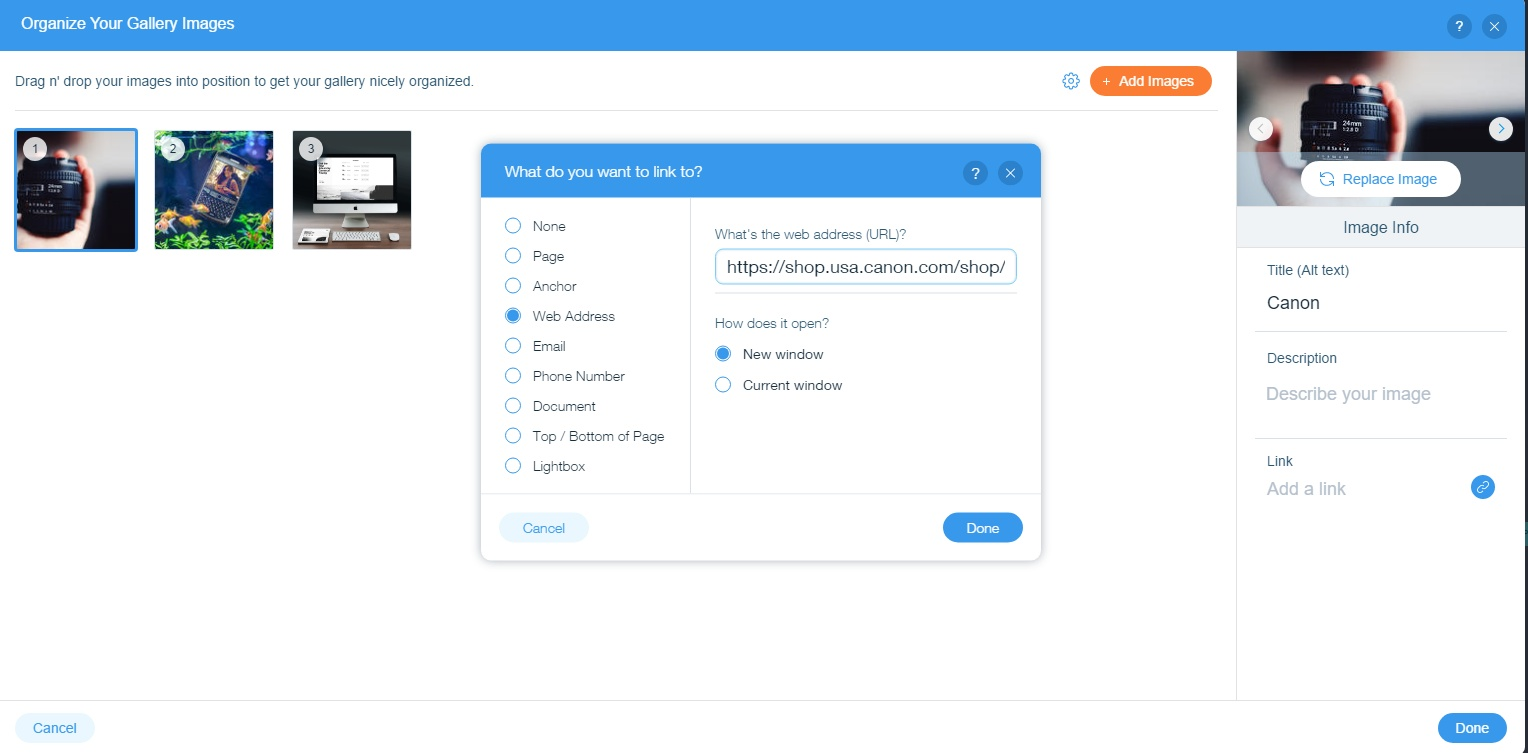Click the web address URL field
Viewport: 1528px width, 753px height.
click(x=866, y=267)
